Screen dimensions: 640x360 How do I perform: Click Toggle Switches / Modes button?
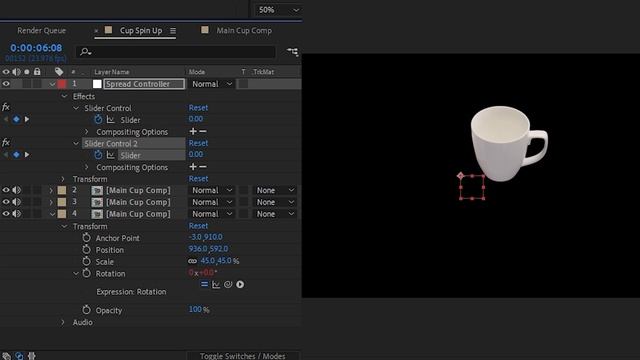pyautogui.click(x=242, y=356)
